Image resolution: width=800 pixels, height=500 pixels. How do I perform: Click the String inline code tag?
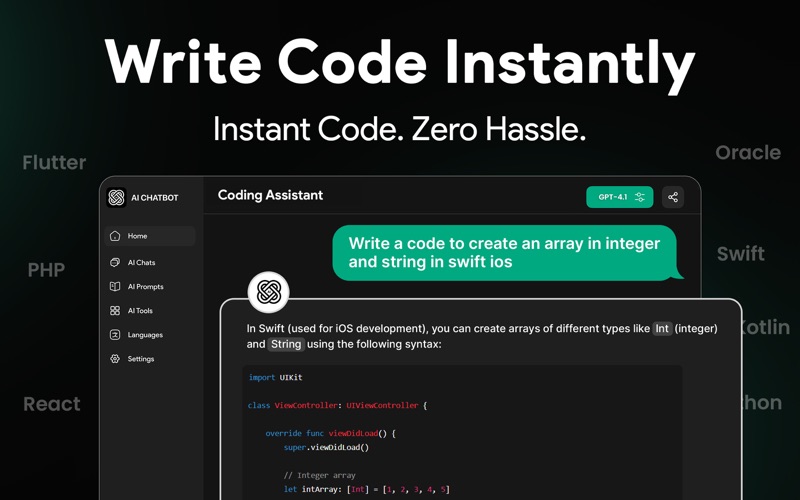286,344
